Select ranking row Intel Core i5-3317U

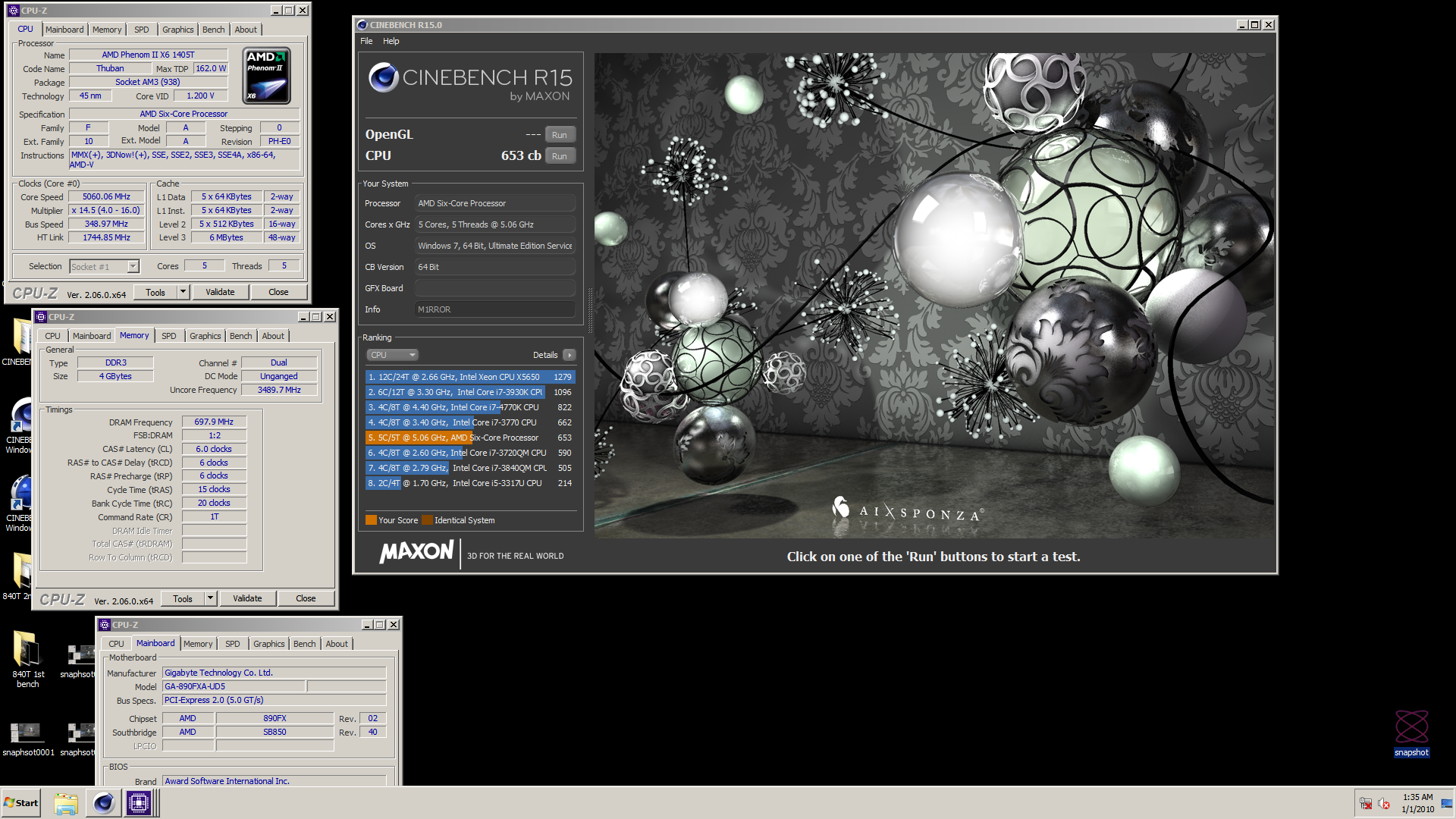click(470, 483)
